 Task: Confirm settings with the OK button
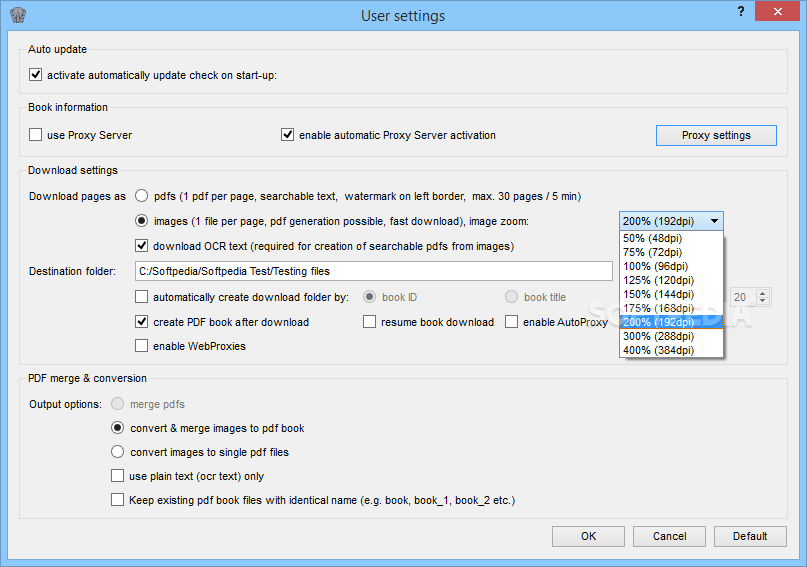click(x=588, y=536)
